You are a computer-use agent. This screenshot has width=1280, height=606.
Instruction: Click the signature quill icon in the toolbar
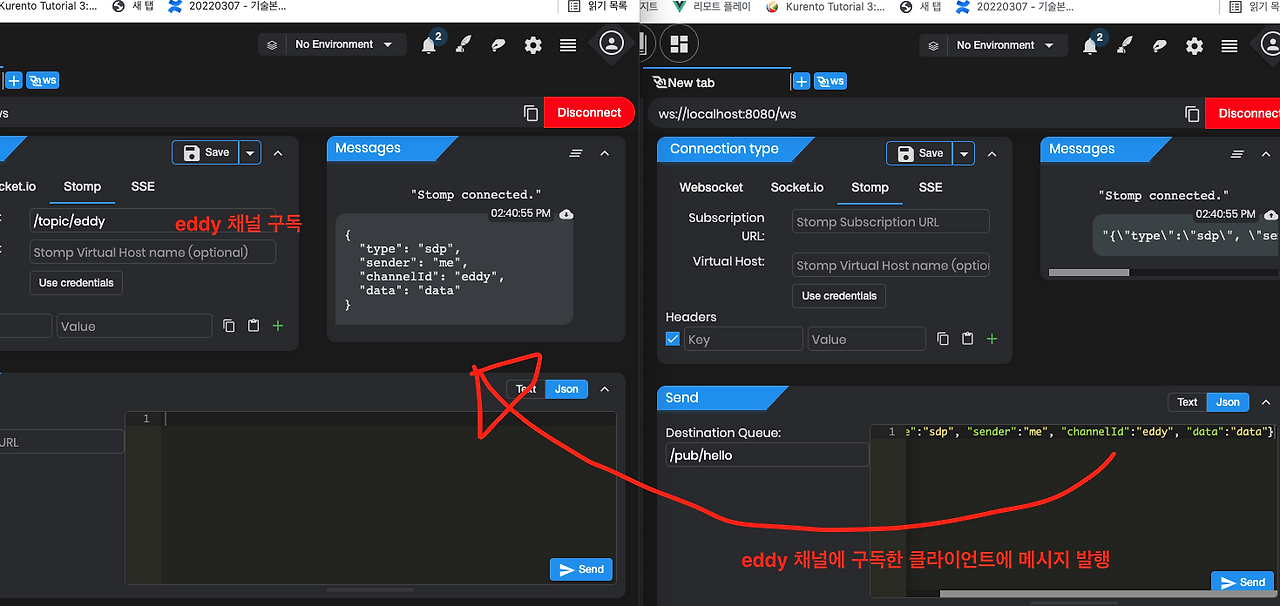click(x=1125, y=46)
